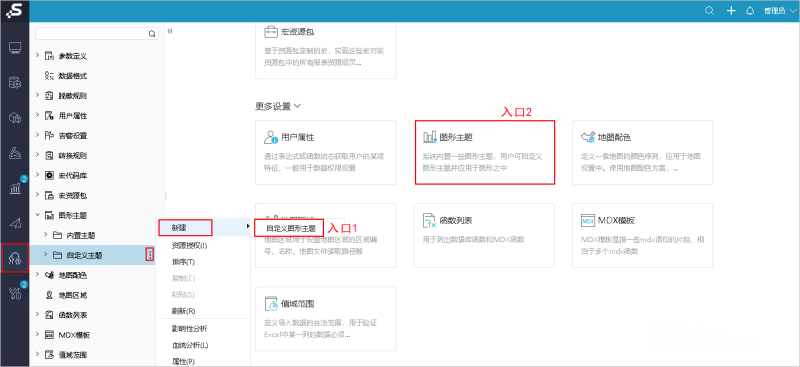Screen dimensions: 800x367
Task: Click the three-dot menu beside 自定义主题
Action: (x=149, y=254)
